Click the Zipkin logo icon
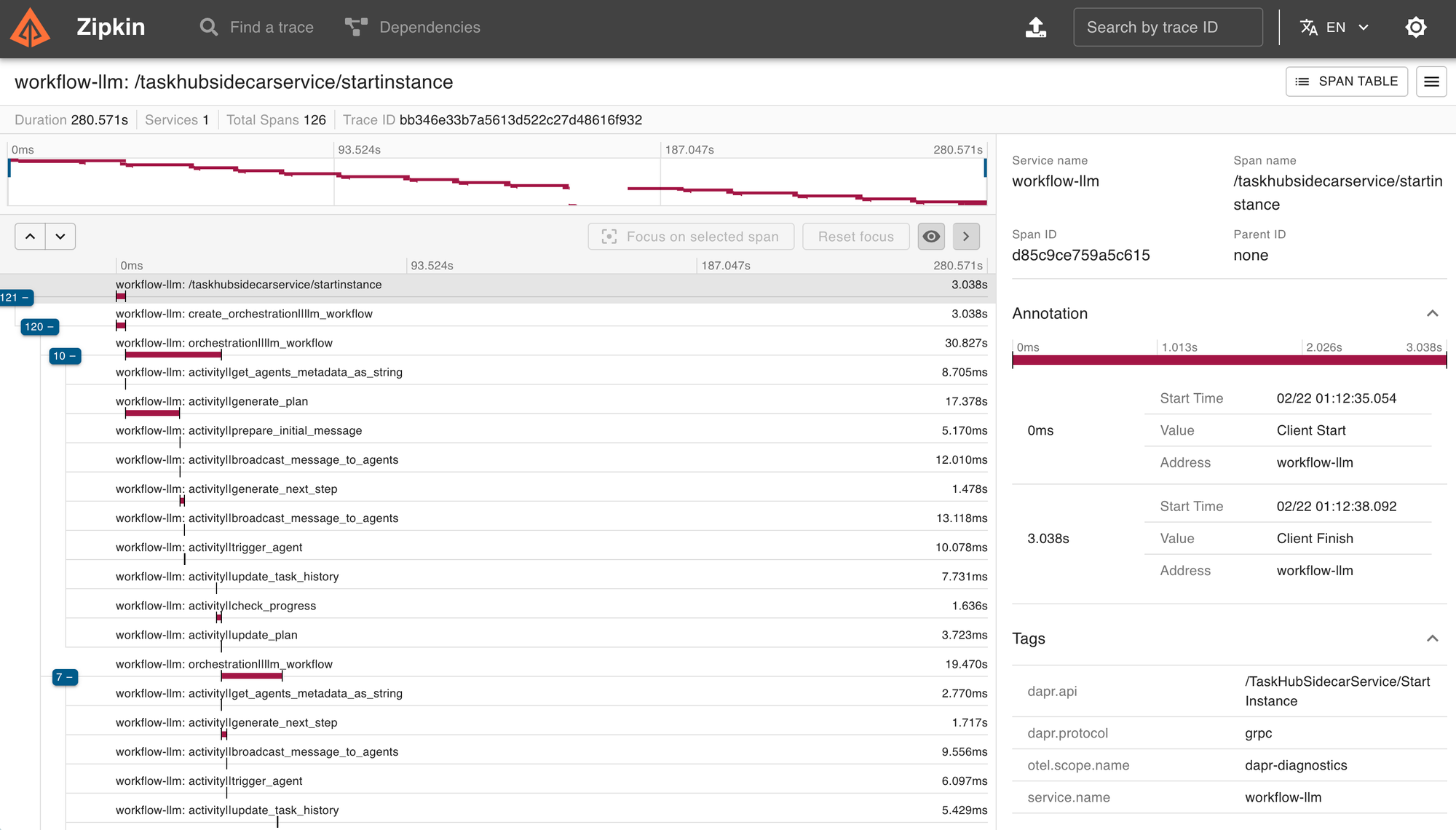Viewport: 1456px width, 830px height. coord(31,28)
